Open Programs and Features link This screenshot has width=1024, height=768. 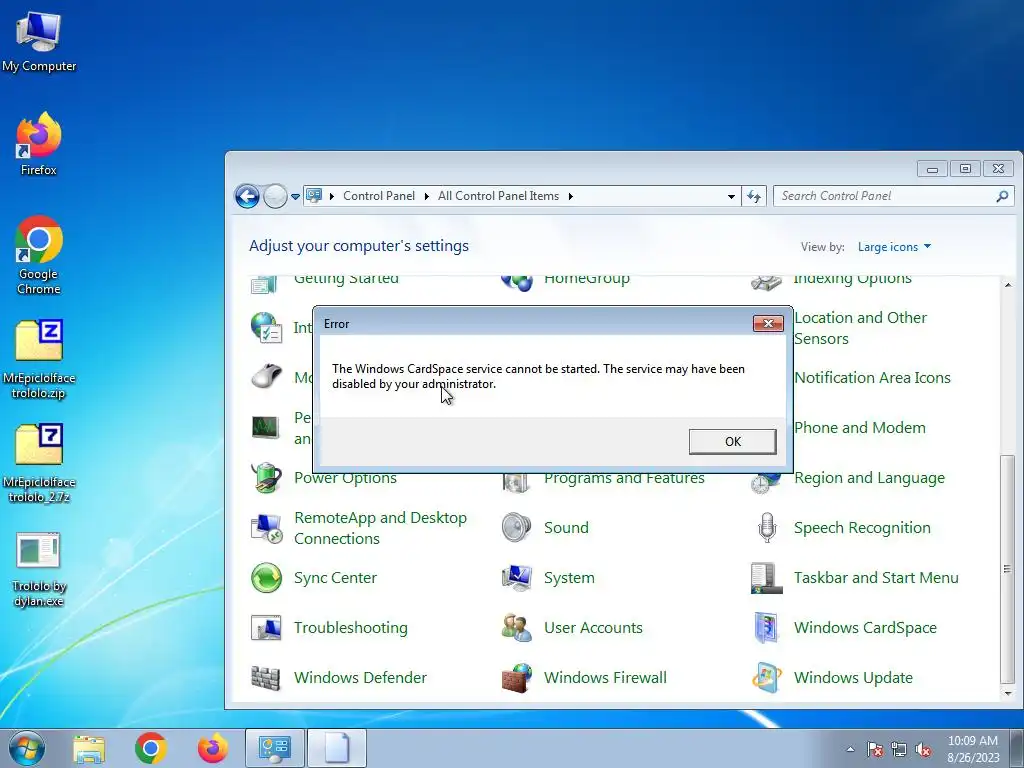[624, 480]
